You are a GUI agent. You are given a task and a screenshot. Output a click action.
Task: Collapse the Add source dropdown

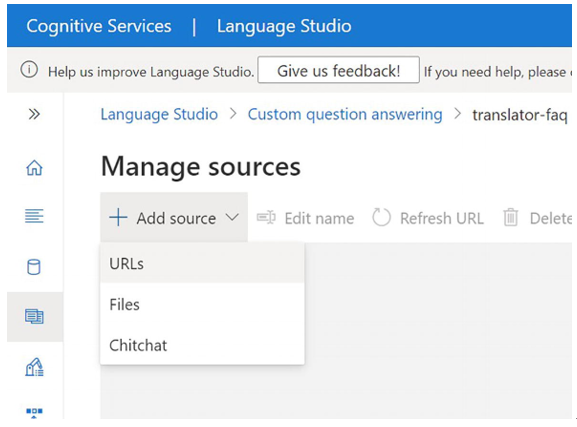pyautogui.click(x=174, y=218)
